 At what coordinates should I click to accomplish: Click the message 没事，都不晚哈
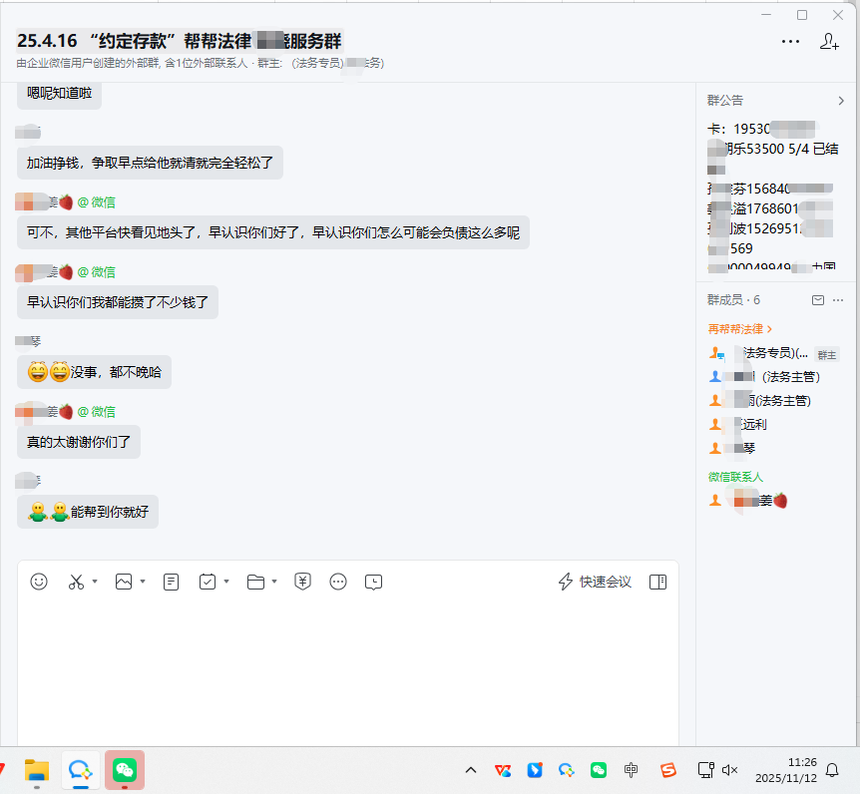tap(94, 372)
